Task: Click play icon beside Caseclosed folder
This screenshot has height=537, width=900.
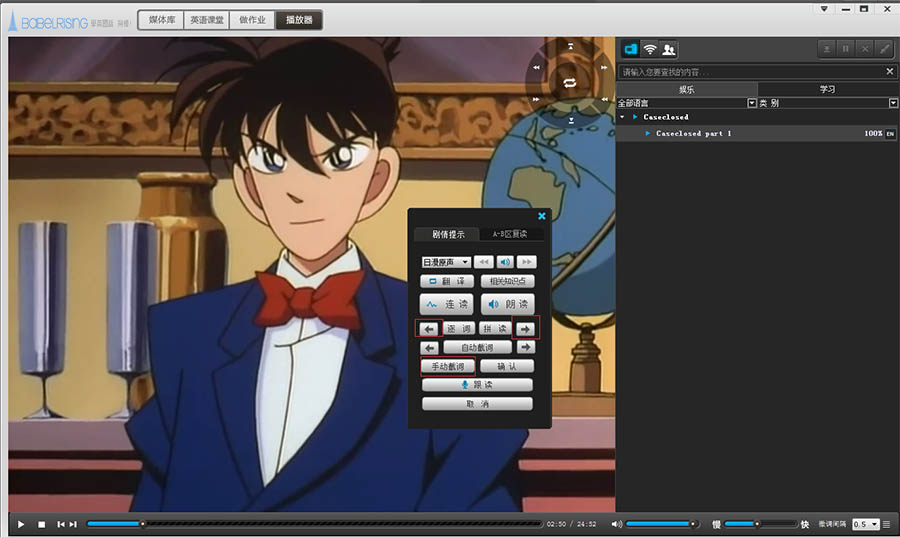Action: click(635, 117)
